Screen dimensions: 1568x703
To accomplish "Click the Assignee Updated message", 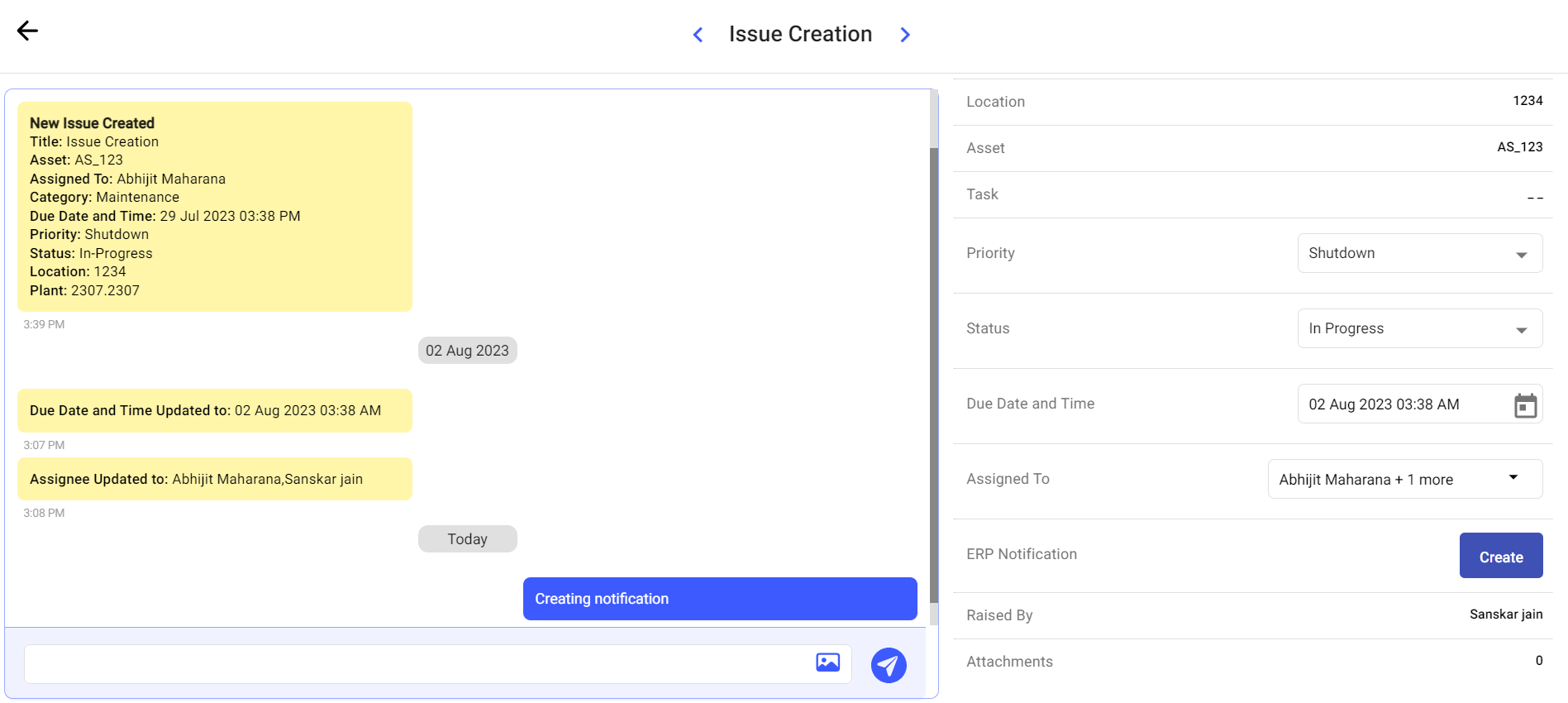I will pos(215,480).
